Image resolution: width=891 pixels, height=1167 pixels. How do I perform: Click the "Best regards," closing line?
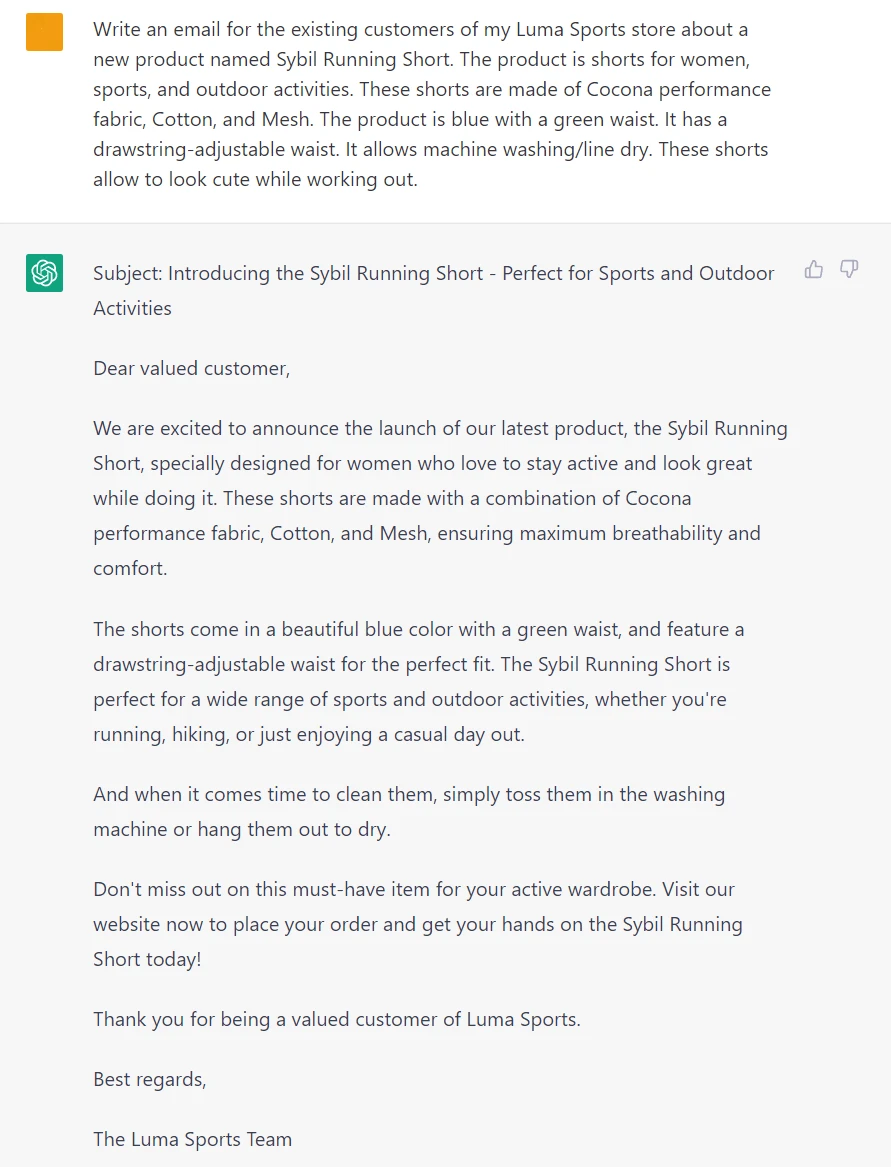pyautogui.click(x=150, y=1079)
